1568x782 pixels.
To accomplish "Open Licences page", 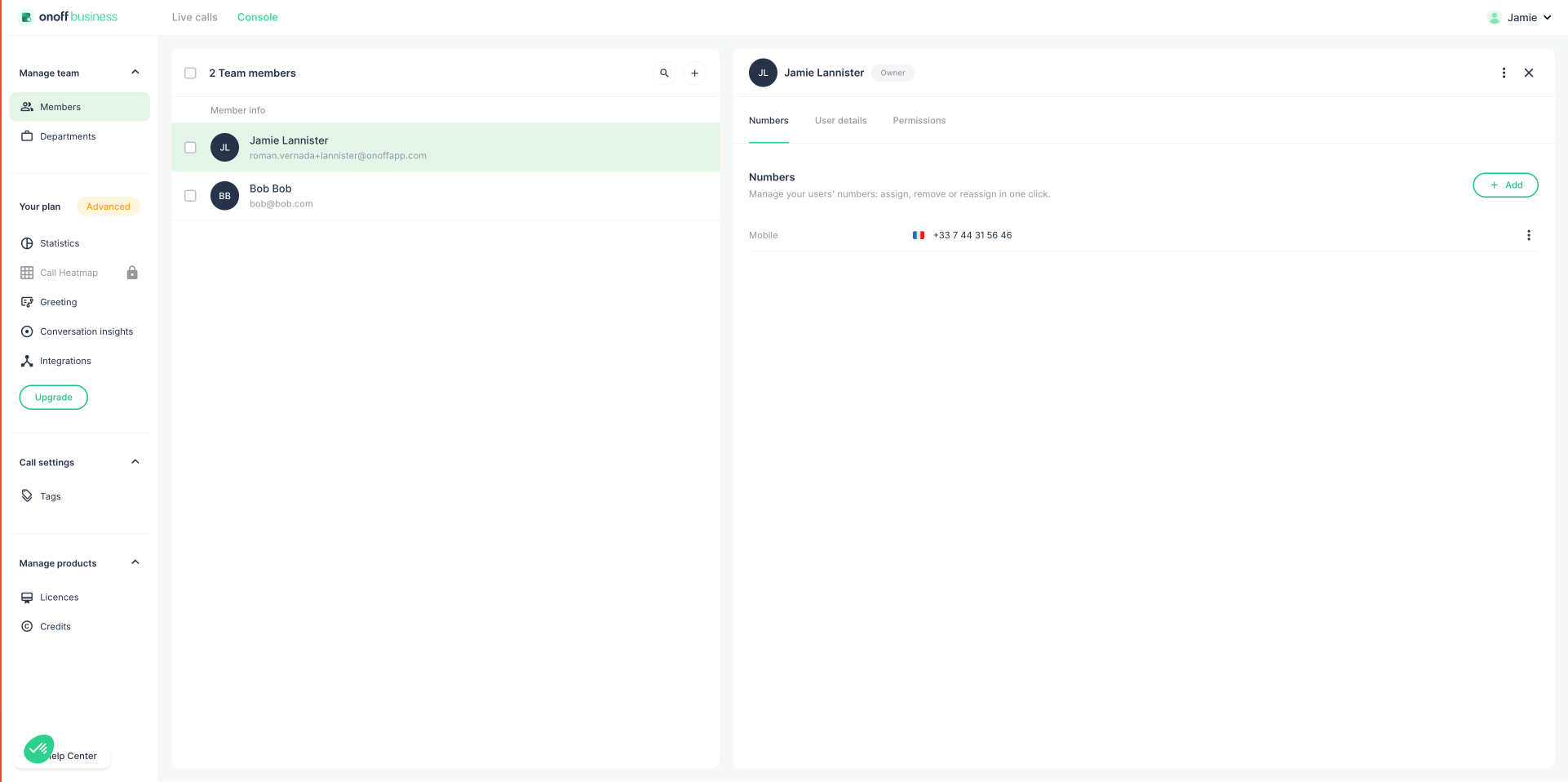I will 80,598.
